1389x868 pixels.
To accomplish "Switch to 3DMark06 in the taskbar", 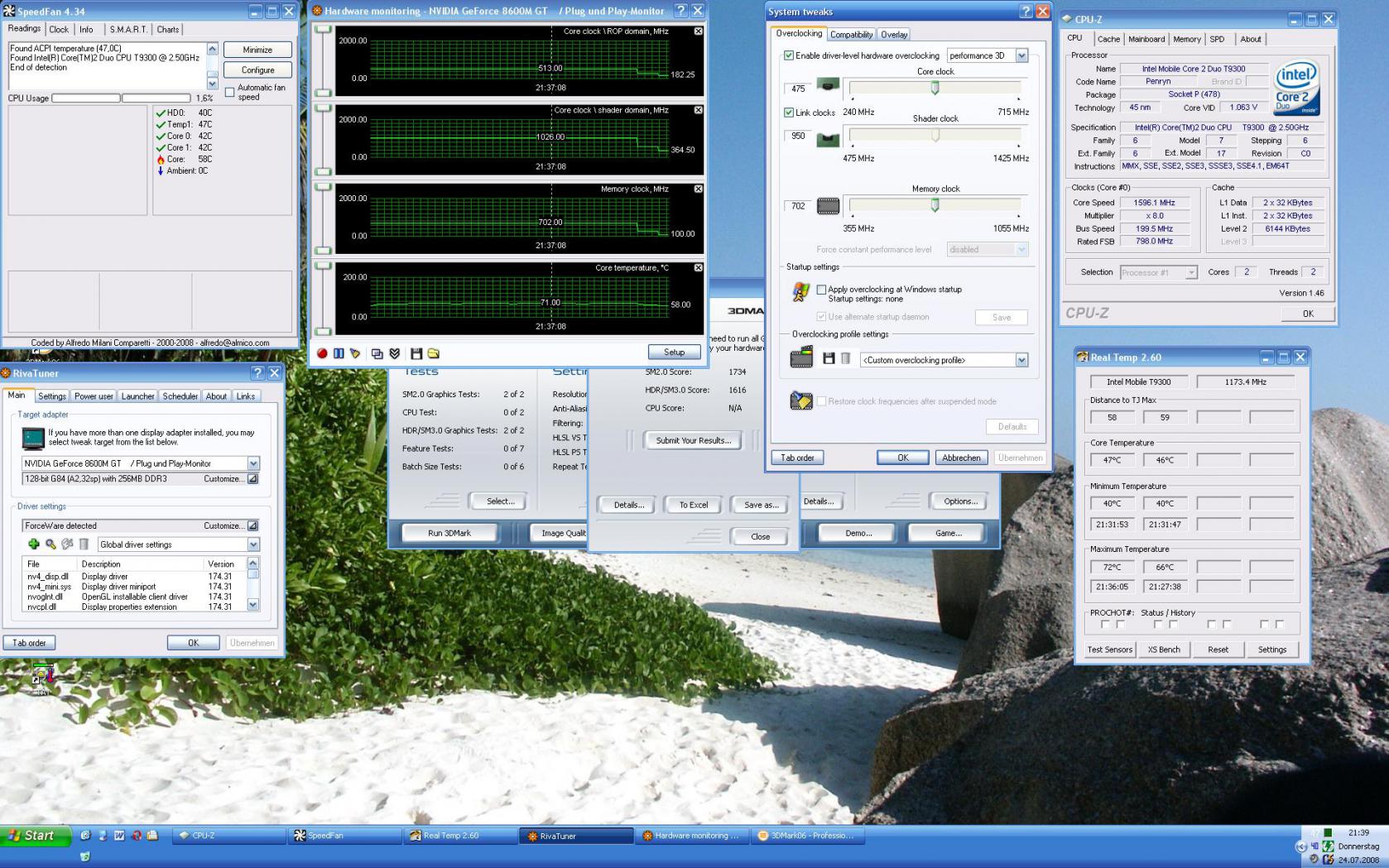I will click(x=810, y=836).
